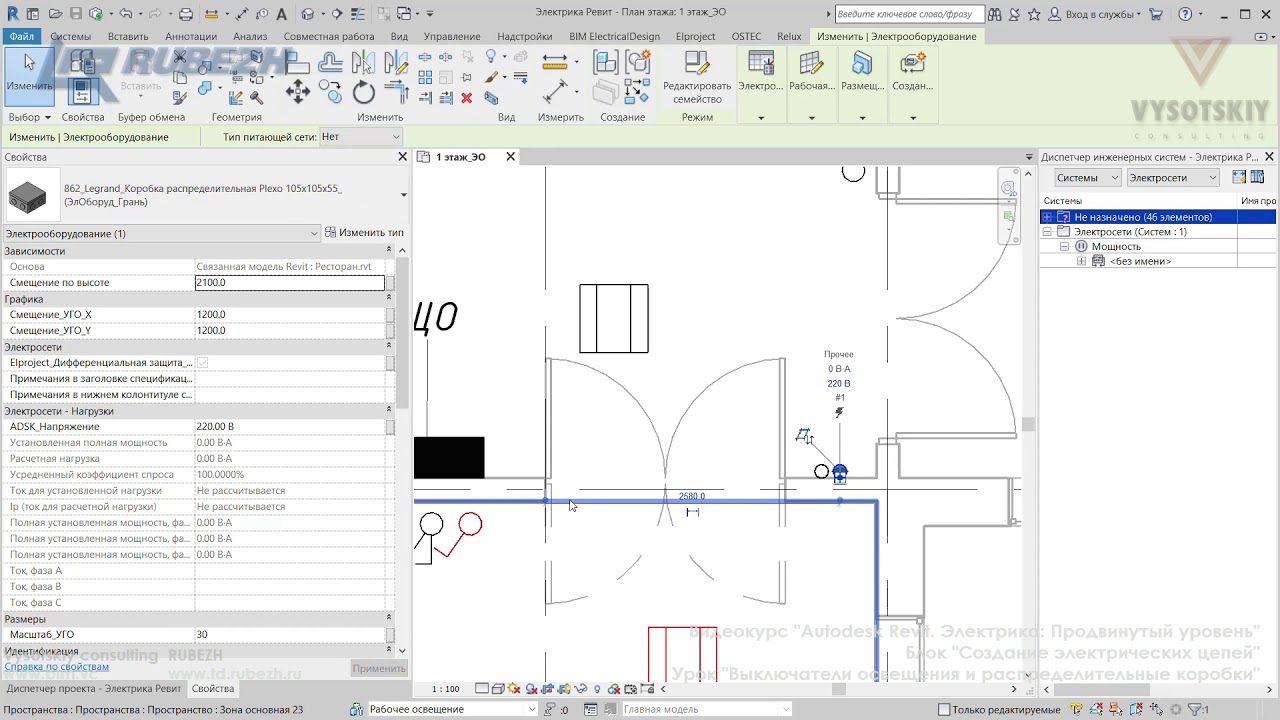Collapse the 'Зависимости' properties section
Viewport: 1280px width, 720px height.
(x=388, y=251)
